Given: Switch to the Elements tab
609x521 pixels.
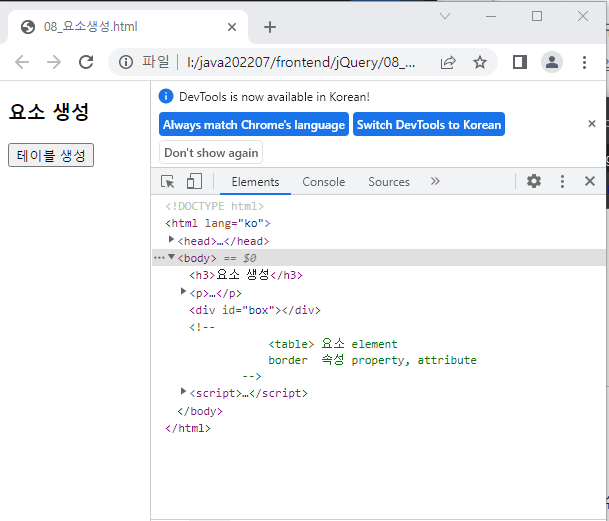Looking at the screenshot, I should pos(255,182).
